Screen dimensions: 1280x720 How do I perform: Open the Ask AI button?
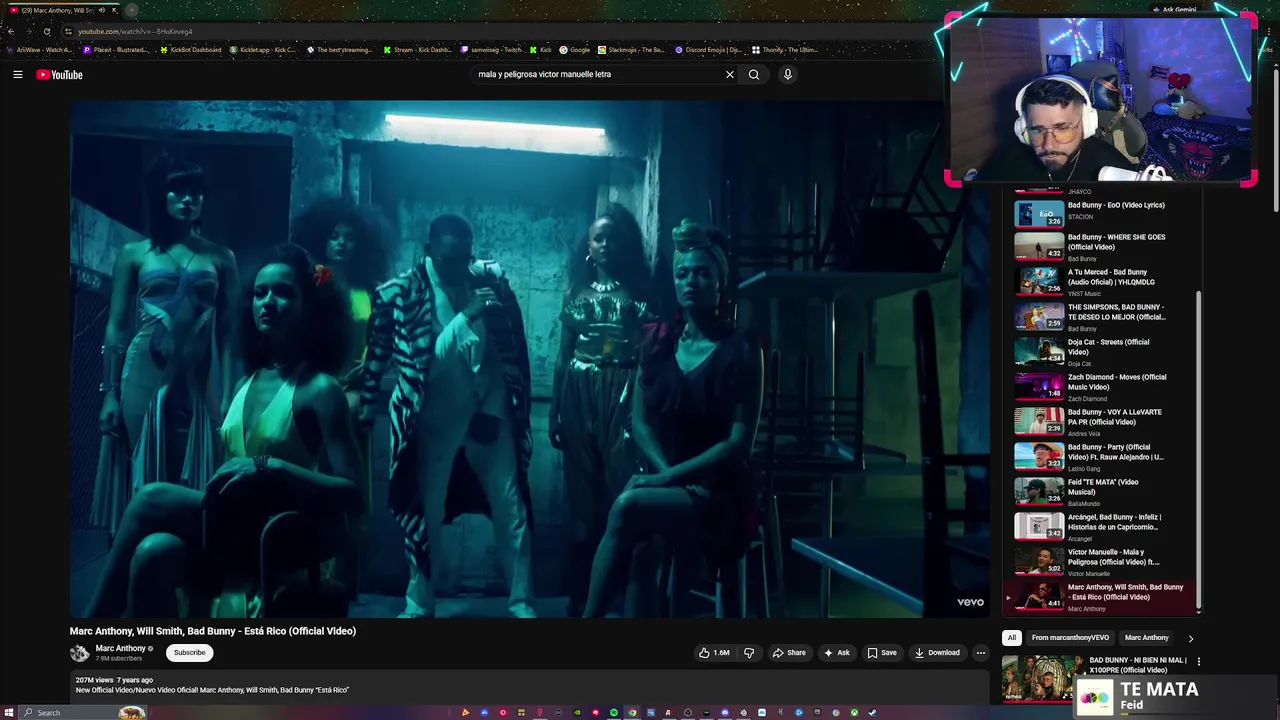pos(836,653)
